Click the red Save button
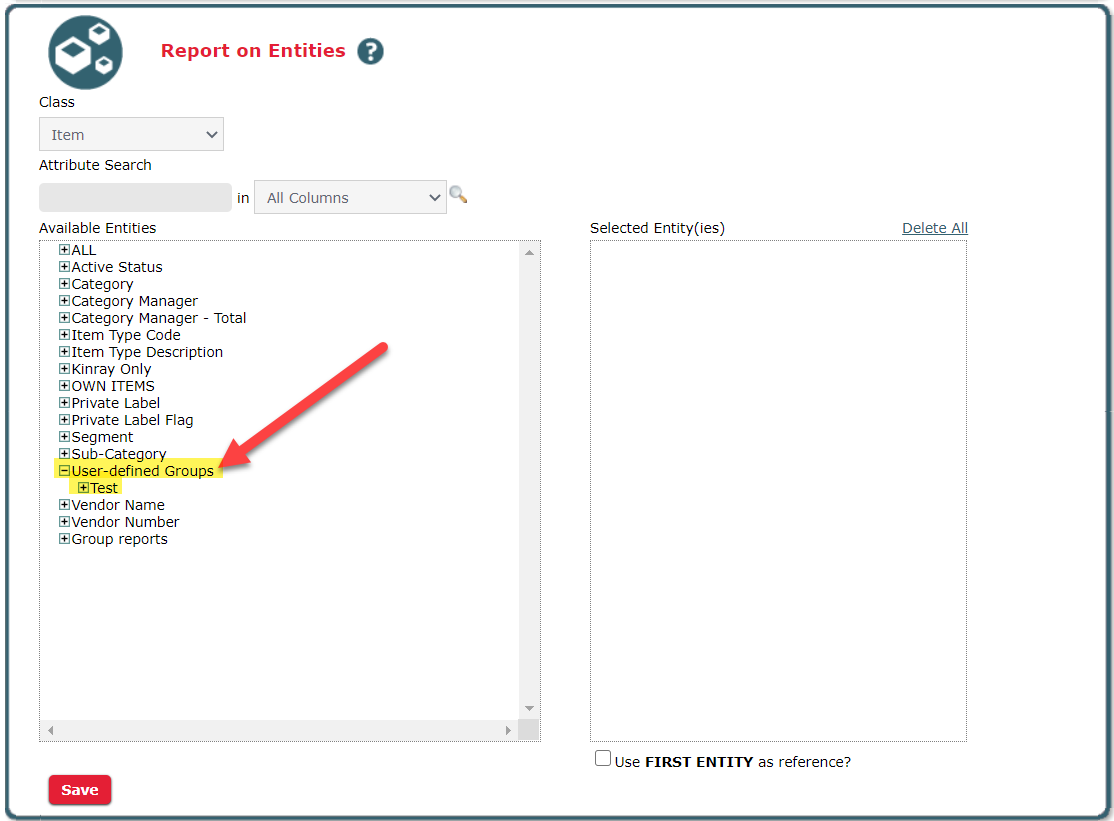This screenshot has width=1114, height=821. pyautogui.click(x=80, y=790)
